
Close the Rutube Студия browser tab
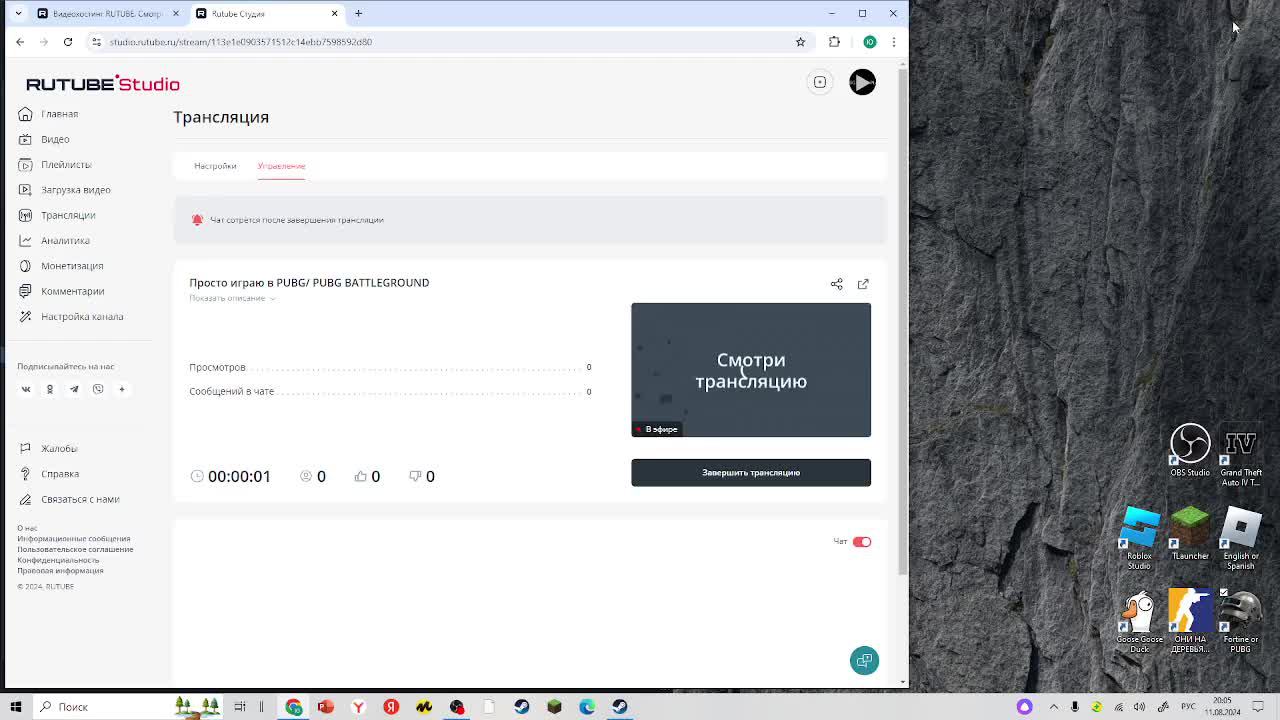(x=335, y=14)
